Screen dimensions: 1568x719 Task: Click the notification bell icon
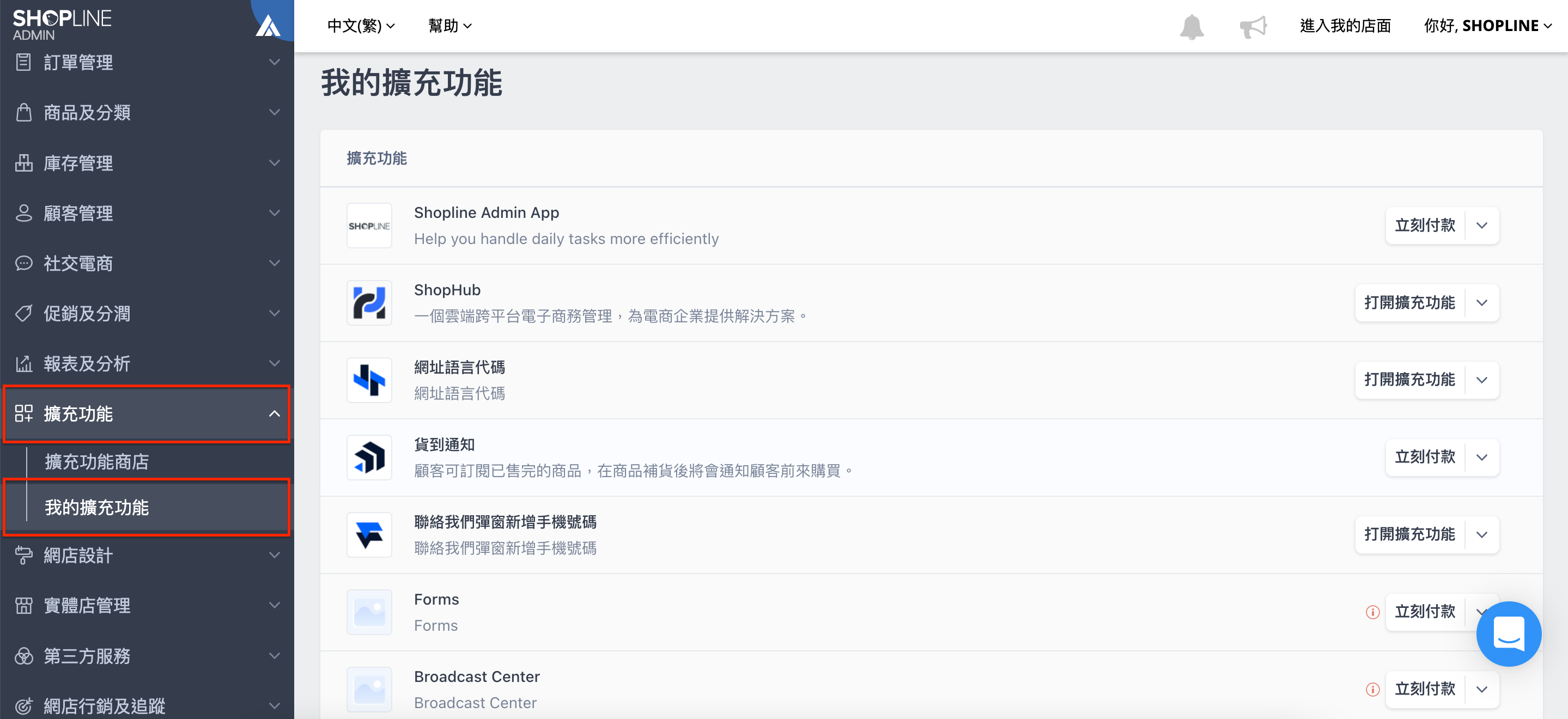point(1191,26)
